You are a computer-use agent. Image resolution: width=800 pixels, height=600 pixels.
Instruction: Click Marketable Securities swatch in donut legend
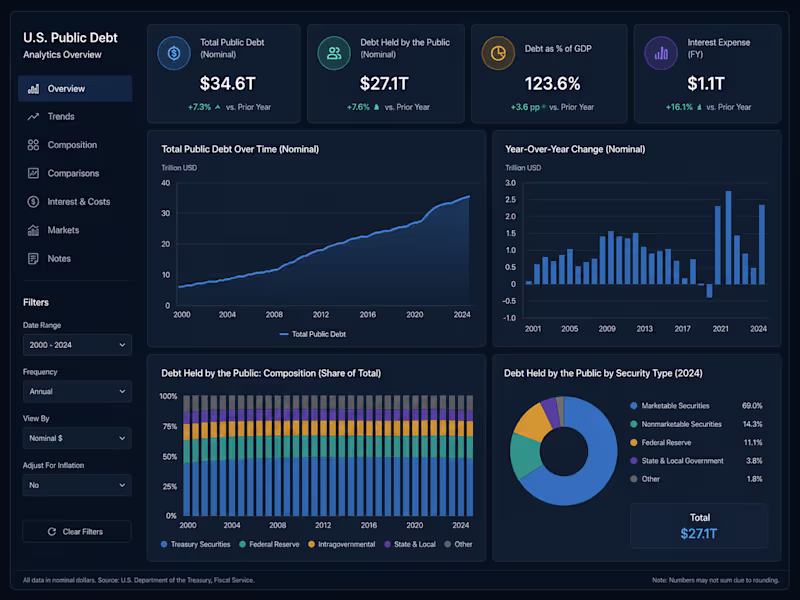pos(634,406)
